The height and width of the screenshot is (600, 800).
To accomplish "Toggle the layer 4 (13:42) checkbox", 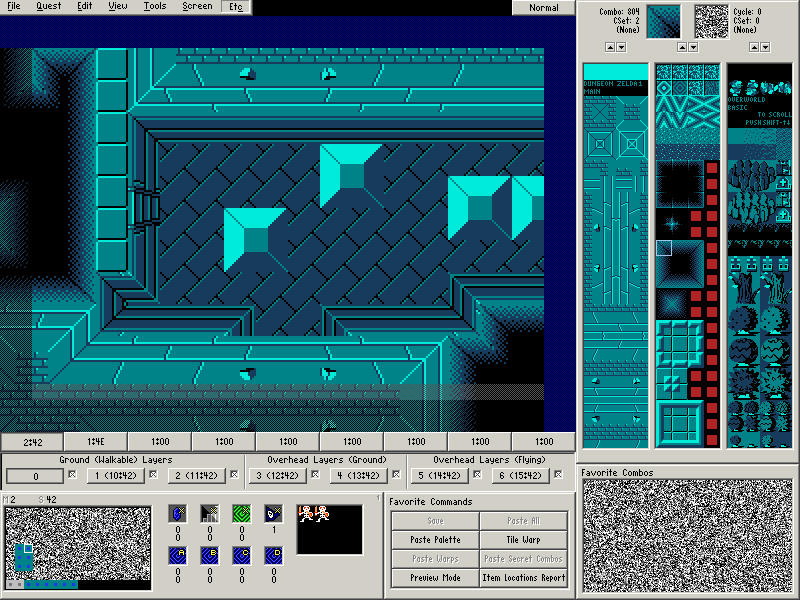I will (x=396, y=474).
